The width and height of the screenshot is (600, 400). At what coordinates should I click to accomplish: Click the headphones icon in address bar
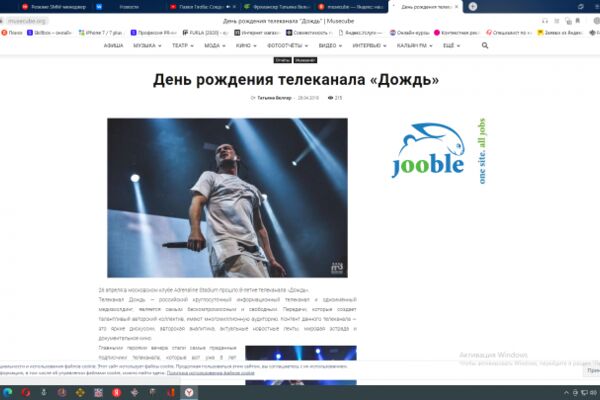point(545,21)
